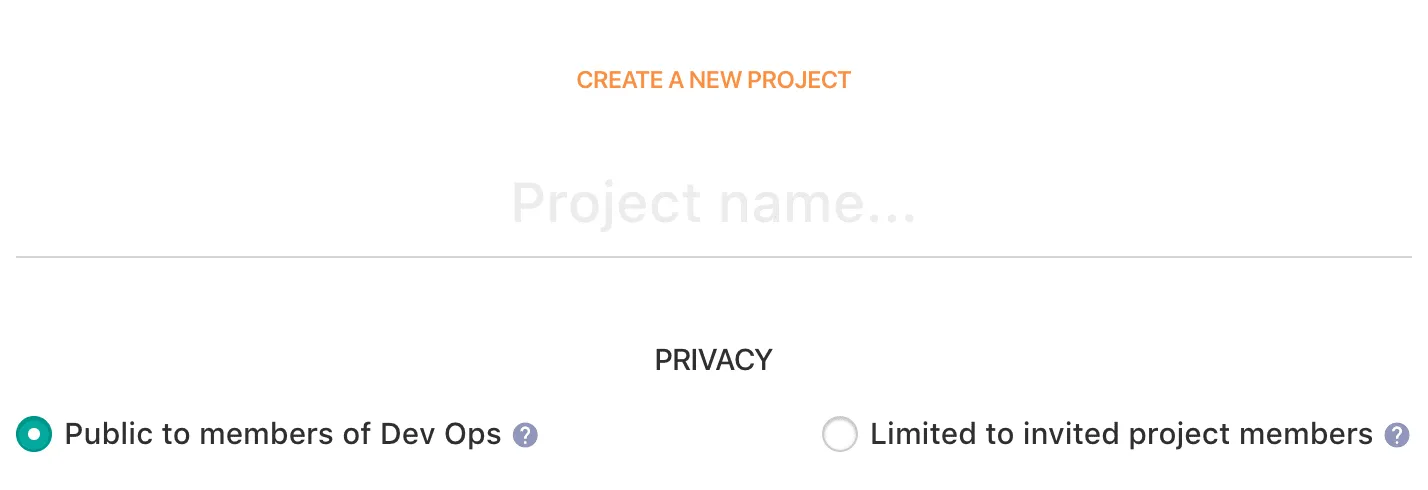Make the project private to invited members
The height and width of the screenshot is (490, 1428).
[839, 435]
